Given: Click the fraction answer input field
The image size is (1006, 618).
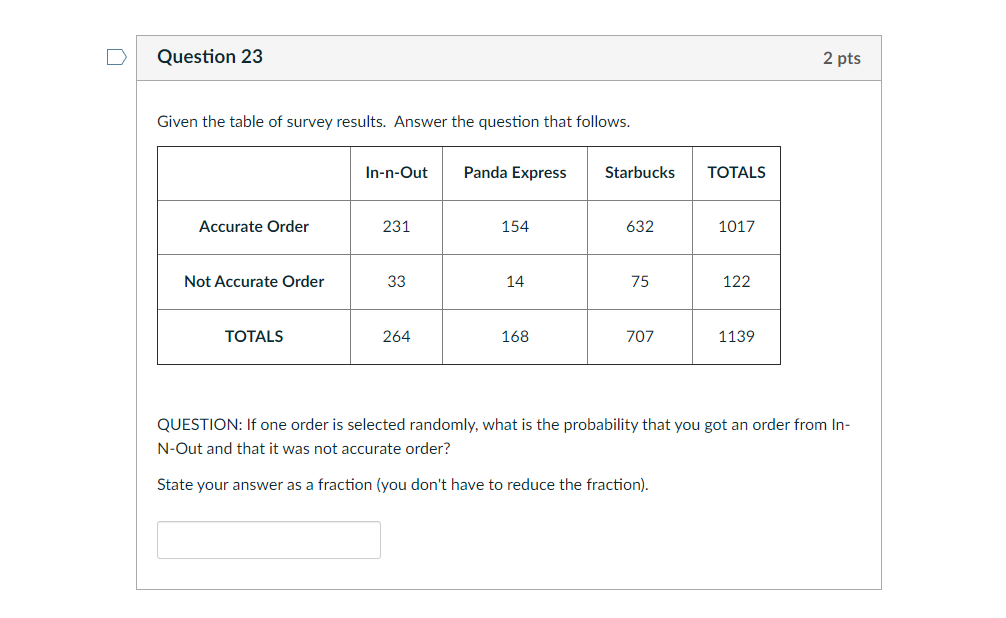Looking at the screenshot, I should [269, 540].
